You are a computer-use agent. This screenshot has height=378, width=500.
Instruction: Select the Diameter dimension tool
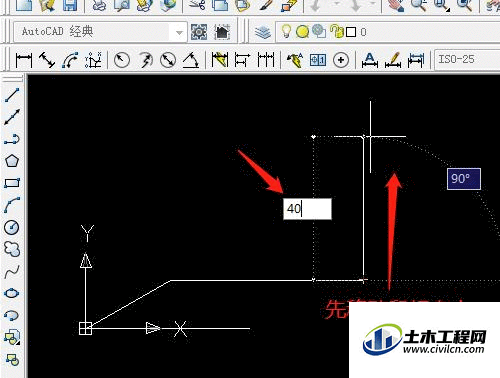pyautogui.click(x=168, y=60)
